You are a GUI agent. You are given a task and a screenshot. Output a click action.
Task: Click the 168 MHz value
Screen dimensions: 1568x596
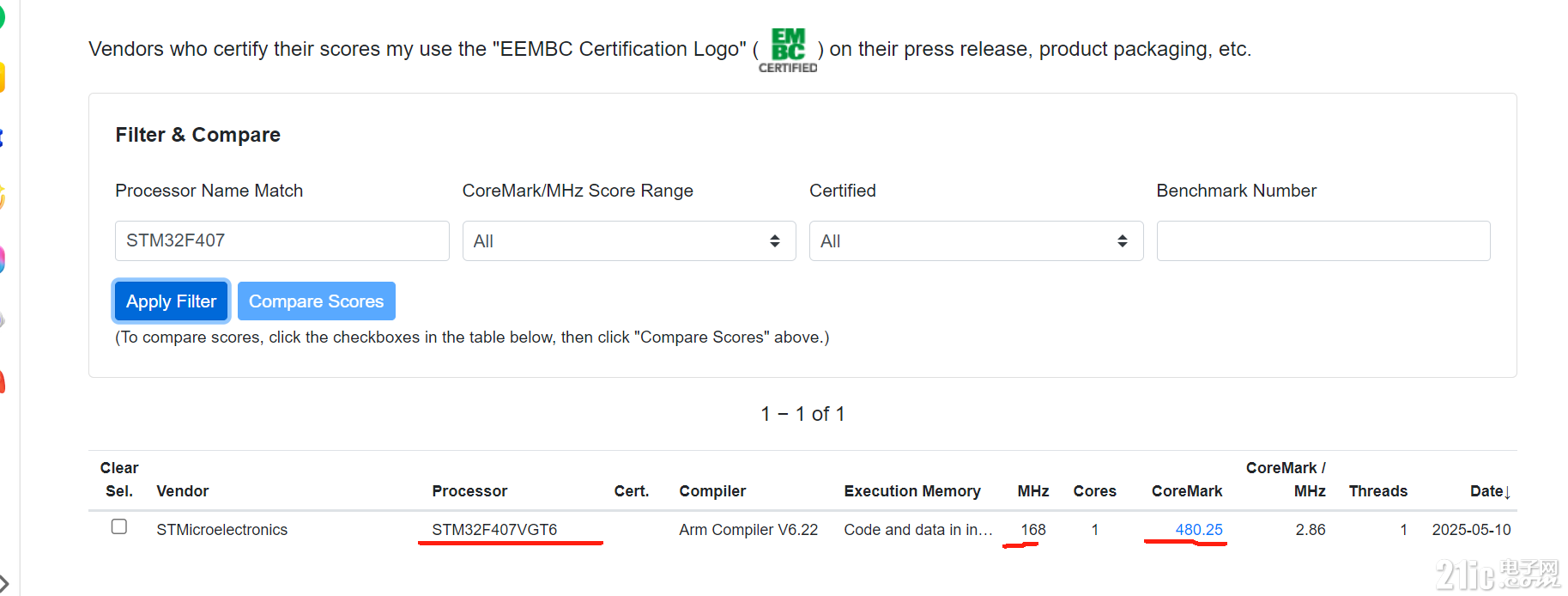(x=1033, y=530)
